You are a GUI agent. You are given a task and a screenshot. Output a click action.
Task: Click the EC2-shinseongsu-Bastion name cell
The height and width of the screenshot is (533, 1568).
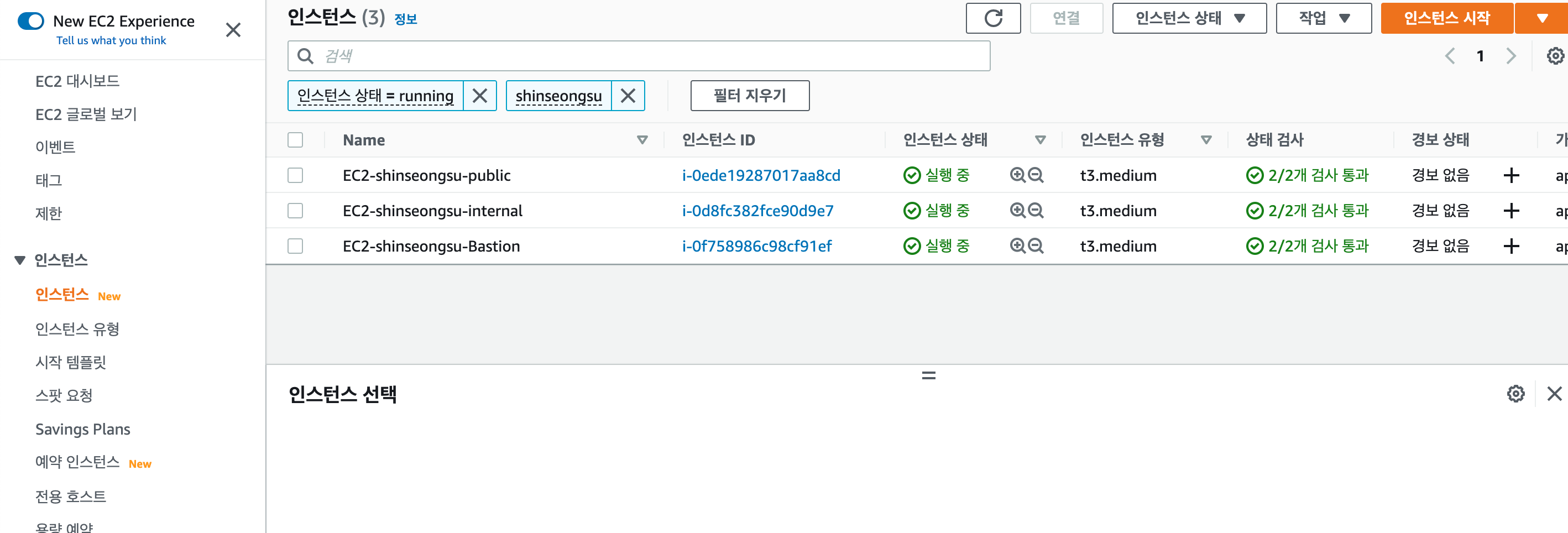click(431, 246)
